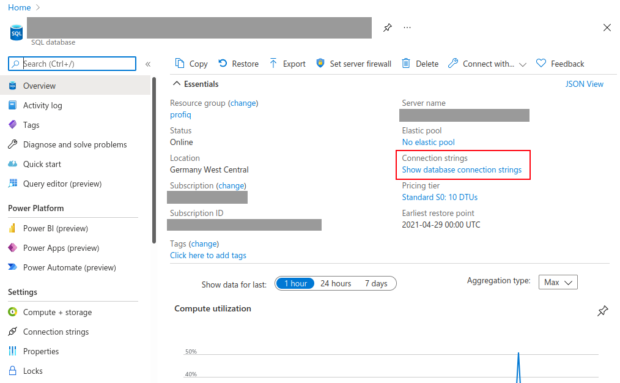Screen dimensions: 620x383
Task: Switch data range to 24 hours
Action: 336,283
